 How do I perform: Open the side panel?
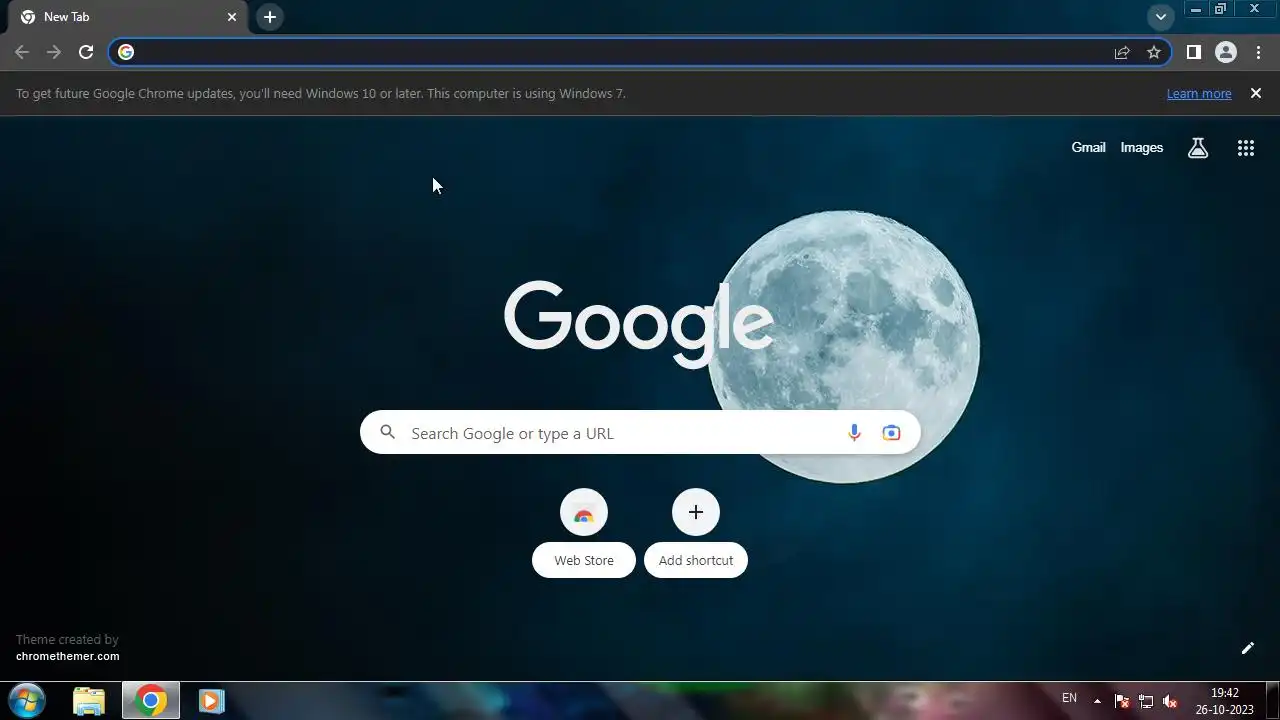pyautogui.click(x=1193, y=52)
